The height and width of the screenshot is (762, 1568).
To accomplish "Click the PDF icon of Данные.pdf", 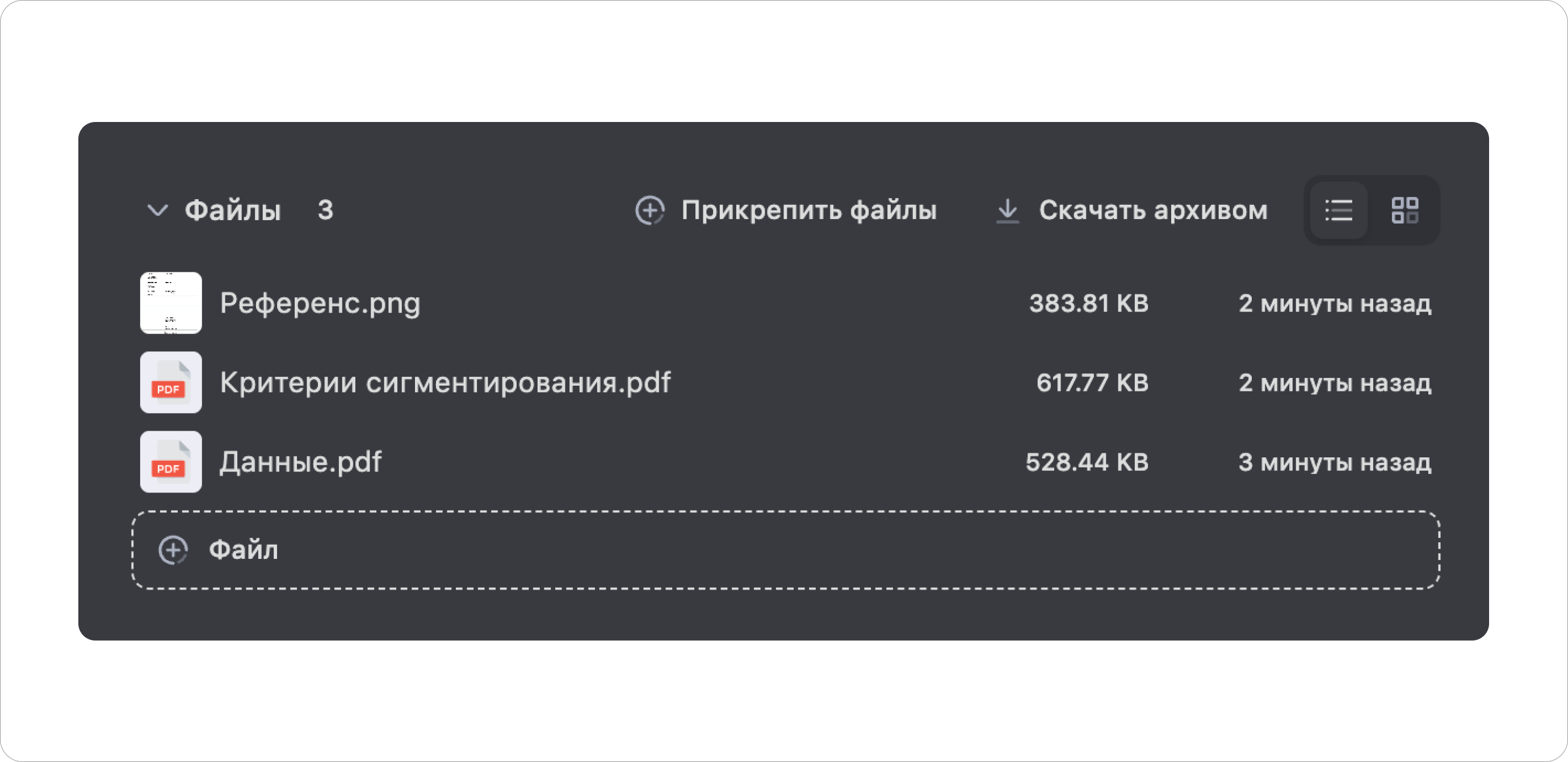I will (170, 462).
